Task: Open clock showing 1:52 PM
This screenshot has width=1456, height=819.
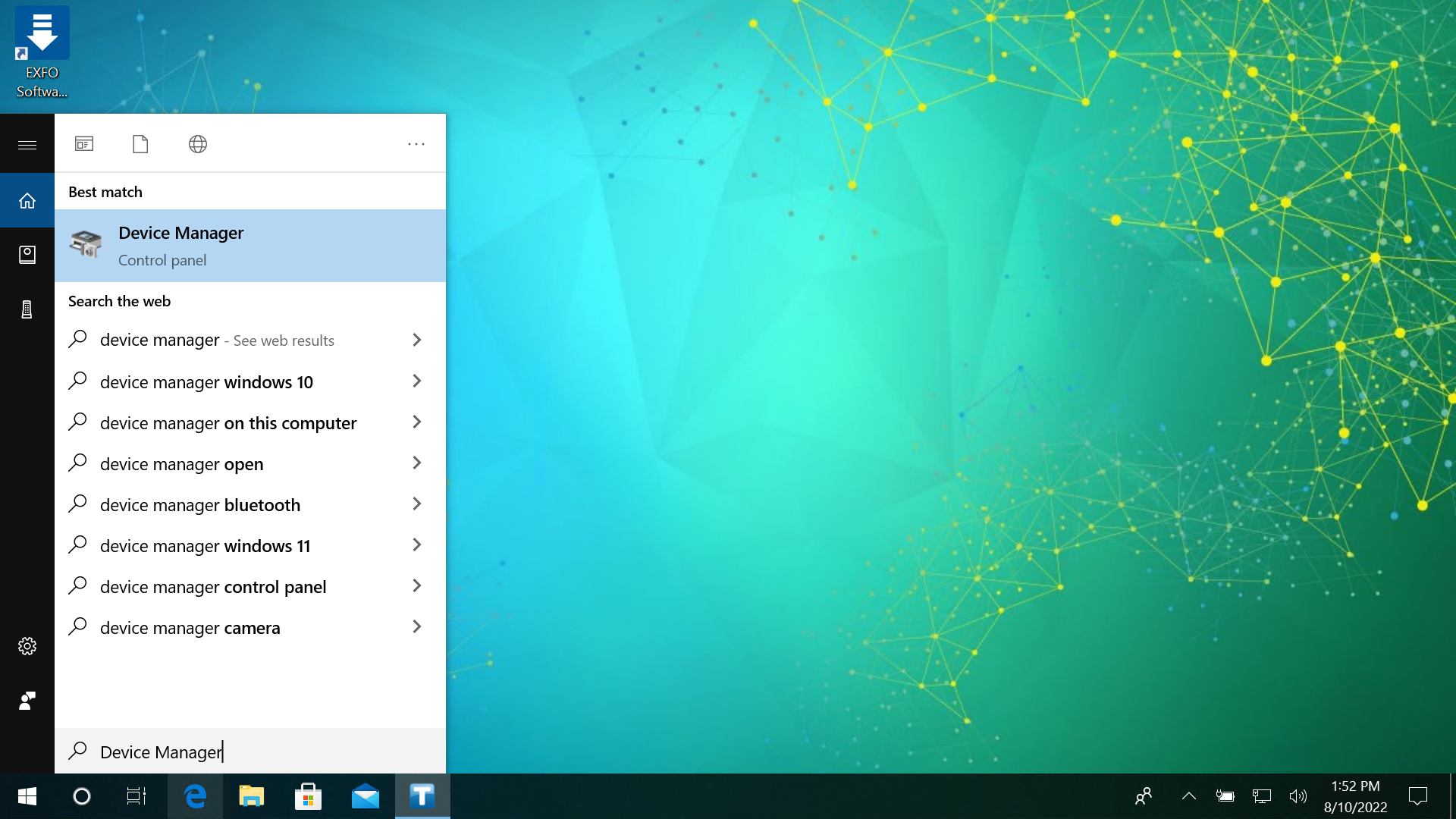Action: click(1355, 796)
